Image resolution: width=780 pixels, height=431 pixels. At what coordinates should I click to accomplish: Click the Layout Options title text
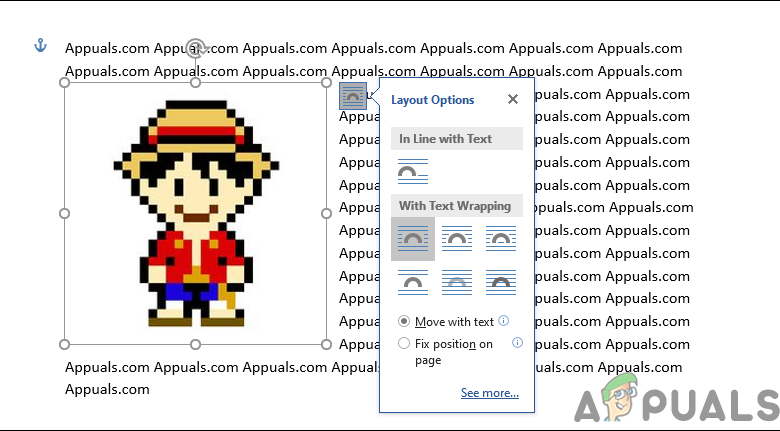click(x=433, y=100)
